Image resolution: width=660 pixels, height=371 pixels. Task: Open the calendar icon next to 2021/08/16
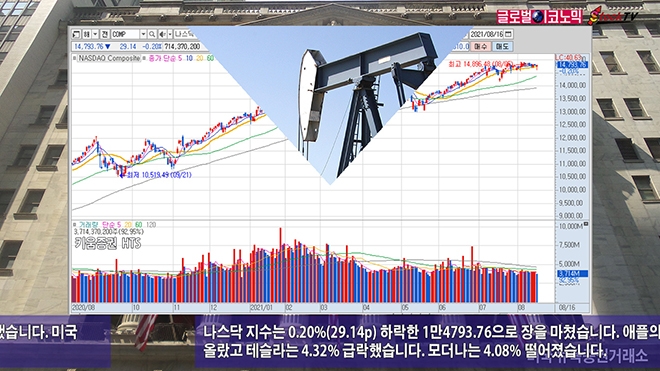tap(508, 34)
